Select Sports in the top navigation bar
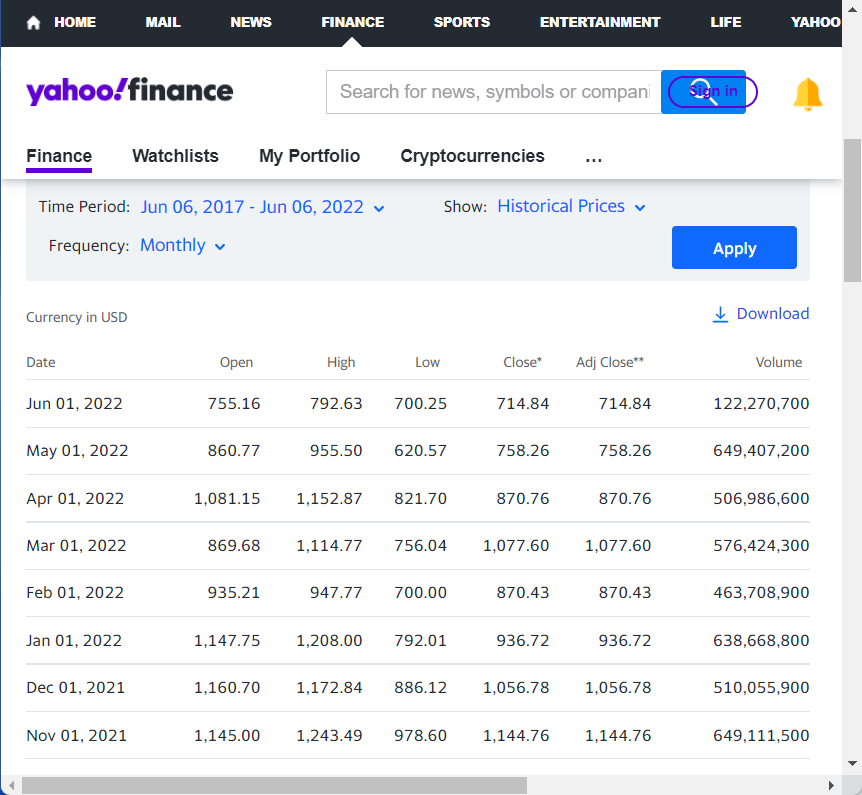 (461, 22)
